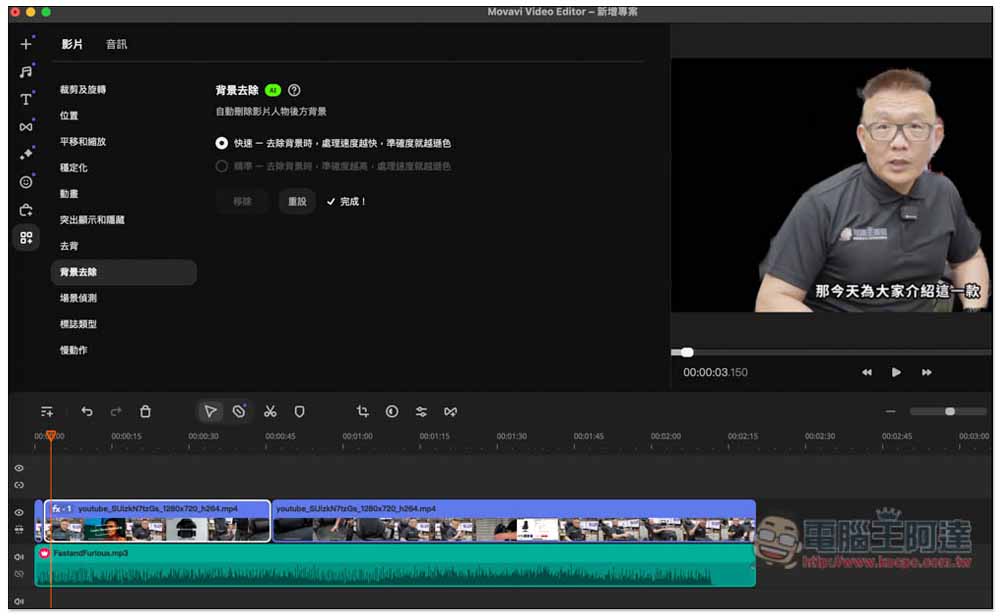Click the Add track icon in timeline toolbar
This screenshot has height=616, width=1000.
point(47,412)
